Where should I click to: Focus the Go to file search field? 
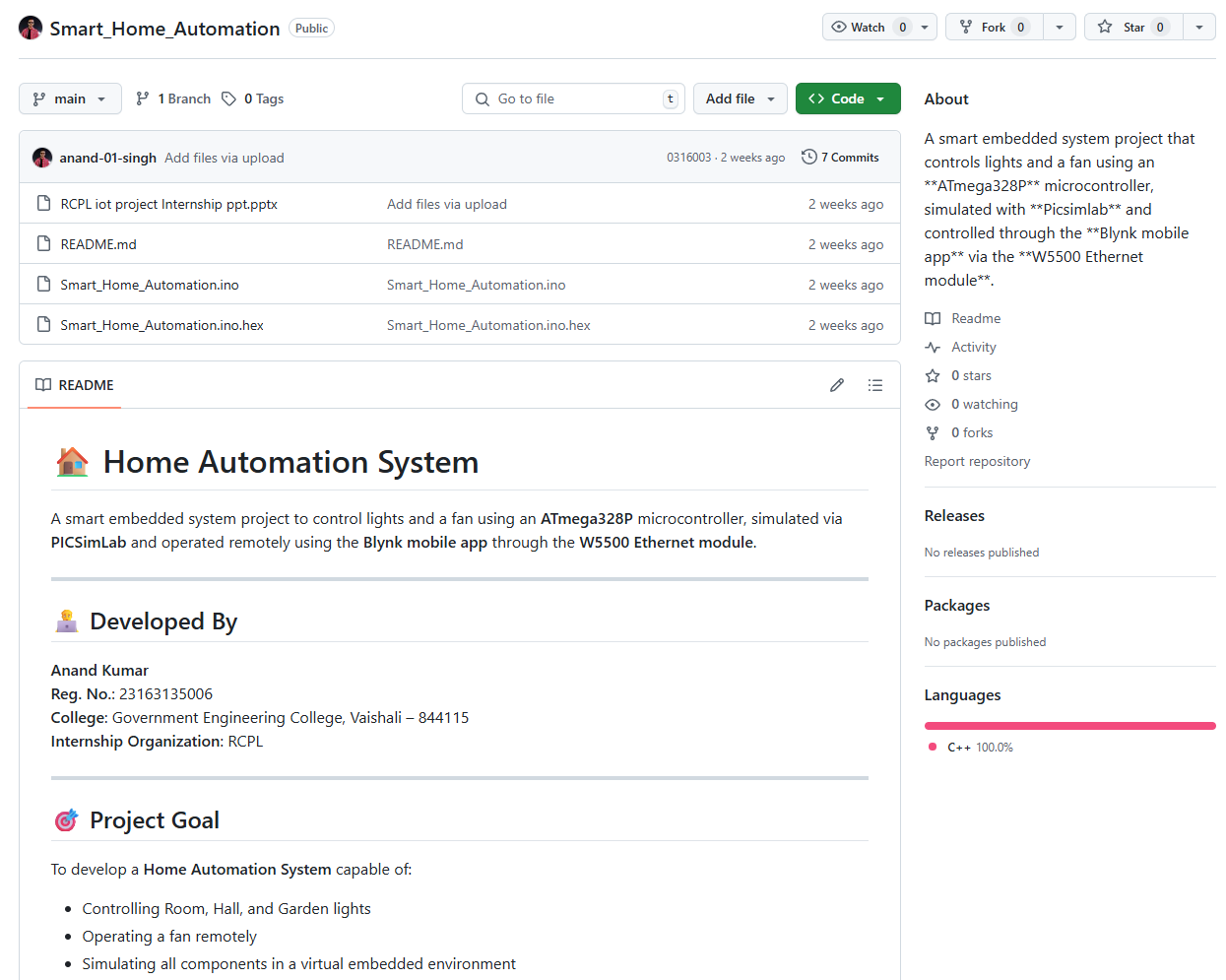(573, 98)
